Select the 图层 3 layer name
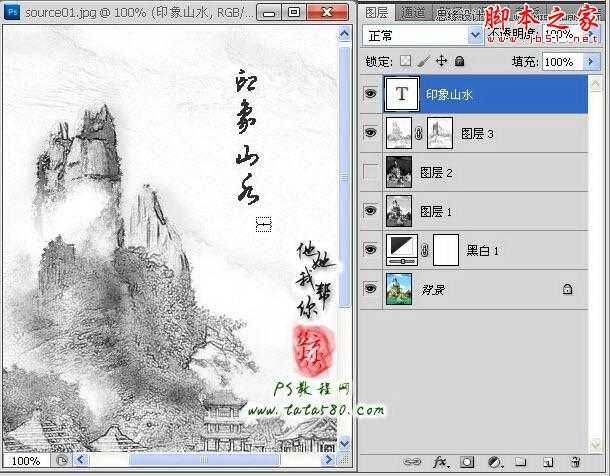The image size is (610, 476). [477, 134]
